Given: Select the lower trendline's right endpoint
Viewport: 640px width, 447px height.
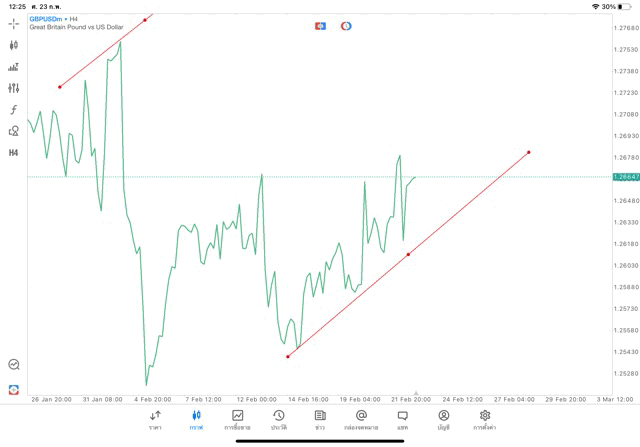Looking at the screenshot, I should point(528,152).
